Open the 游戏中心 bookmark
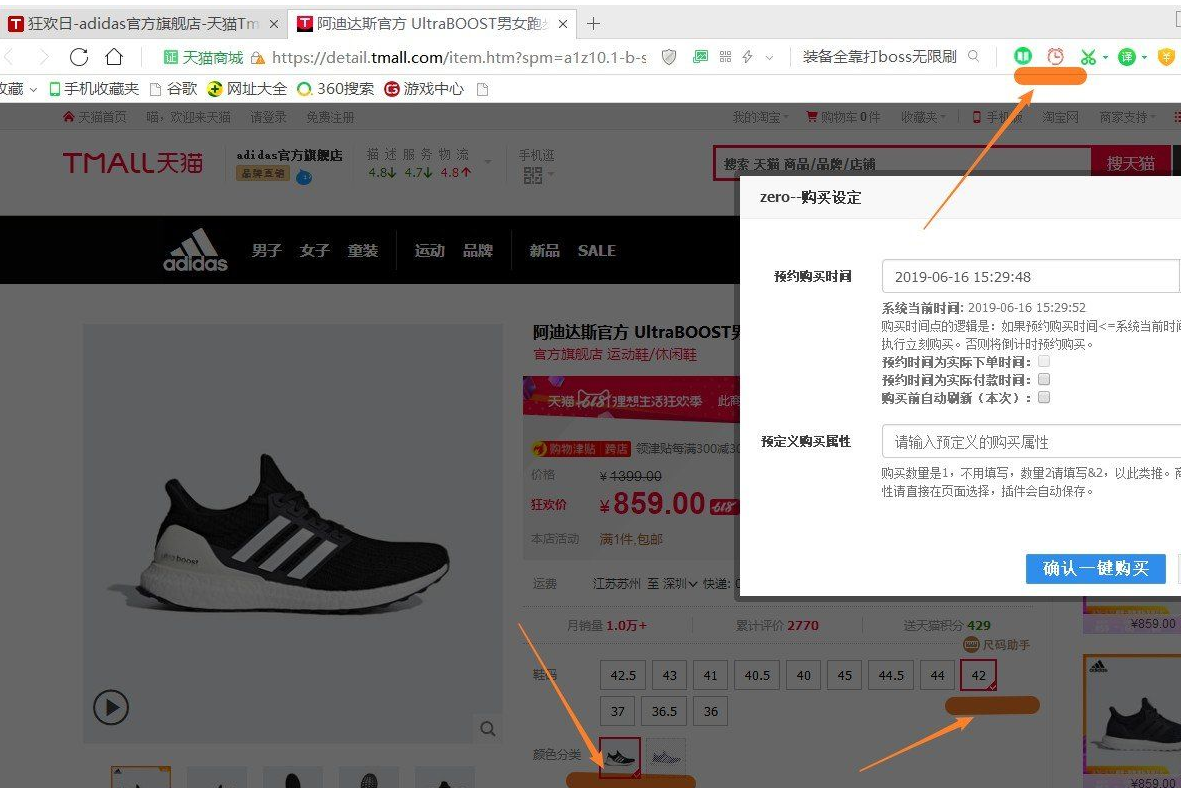The width and height of the screenshot is (1181, 788). 424,89
